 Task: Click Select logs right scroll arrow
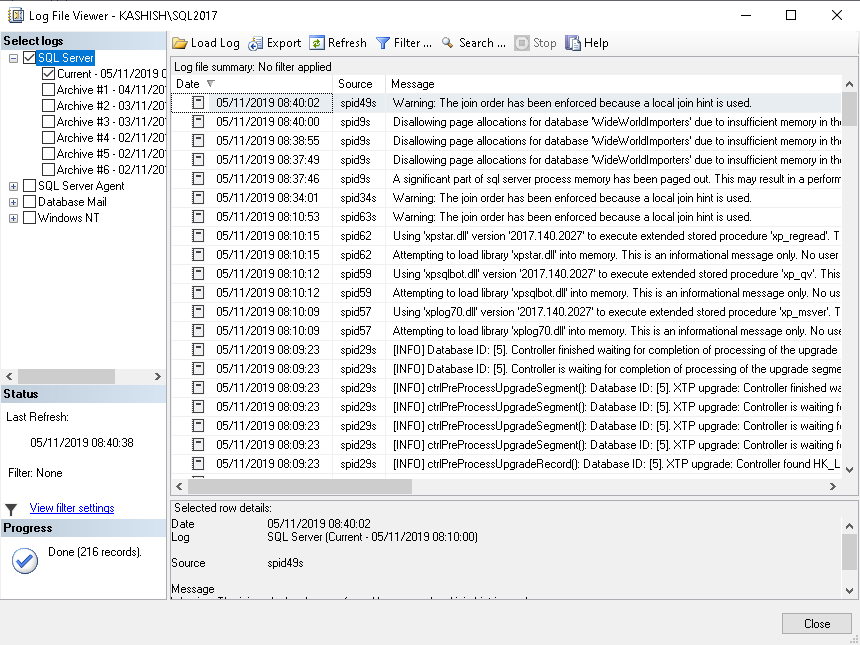coord(158,376)
